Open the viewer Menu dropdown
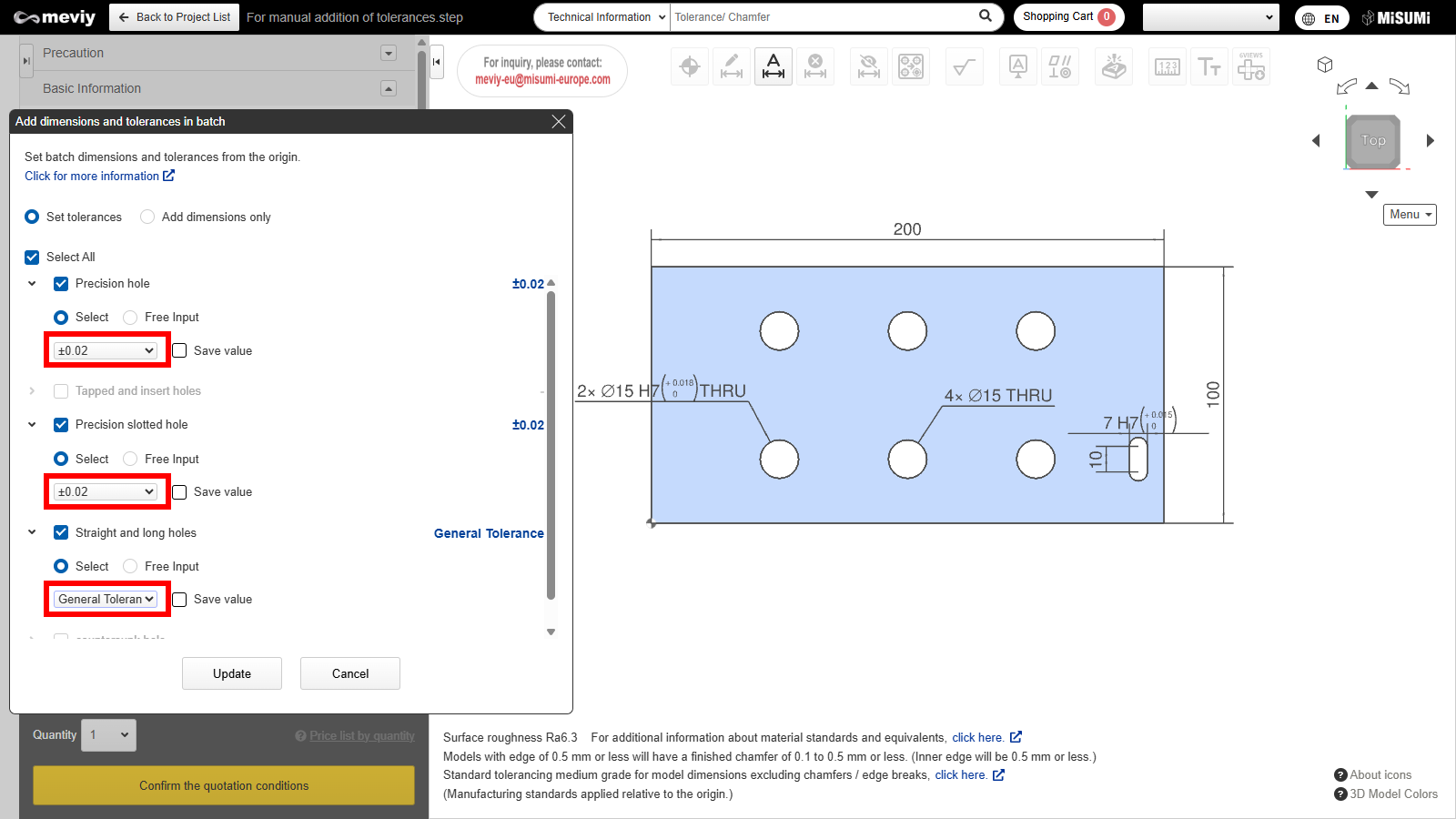1456x819 pixels. [x=1410, y=215]
